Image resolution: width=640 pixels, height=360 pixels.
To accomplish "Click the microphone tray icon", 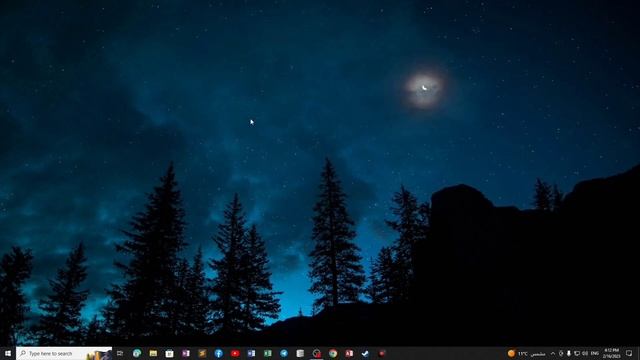I will (569, 353).
